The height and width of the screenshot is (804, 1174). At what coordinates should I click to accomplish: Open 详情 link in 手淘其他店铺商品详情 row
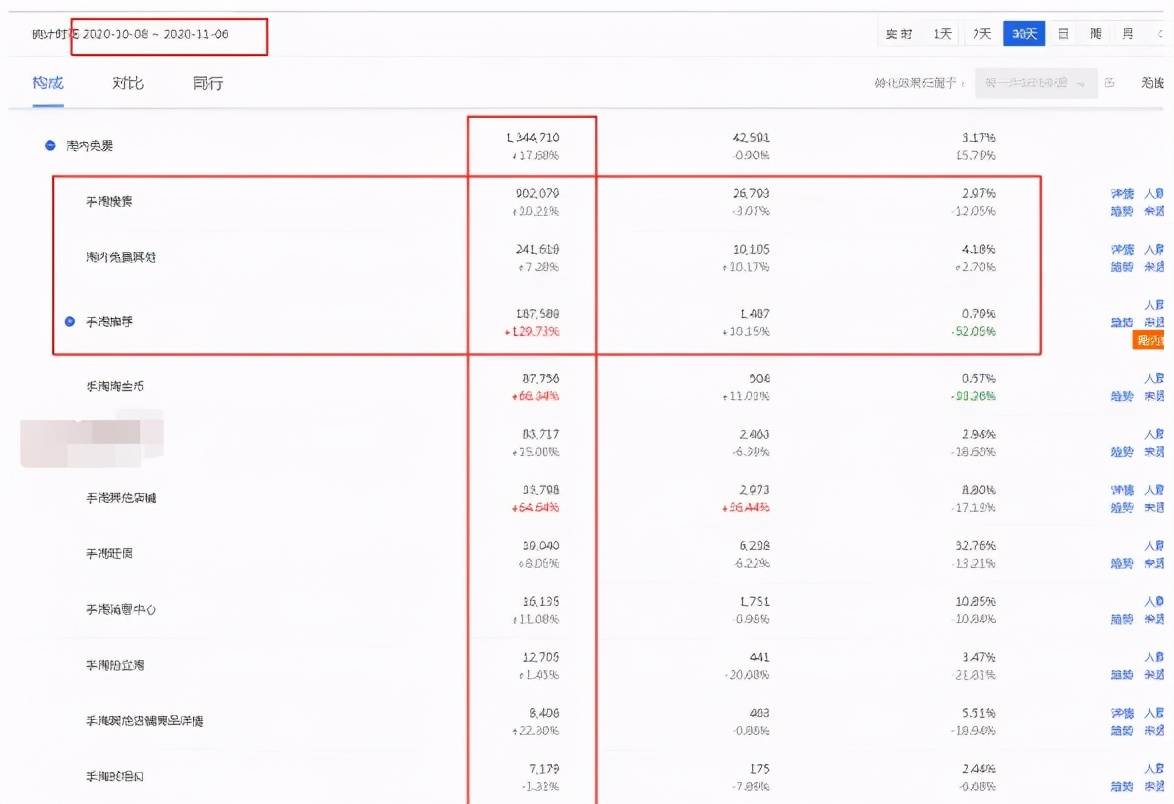pyautogui.click(x=1122, y=714)
